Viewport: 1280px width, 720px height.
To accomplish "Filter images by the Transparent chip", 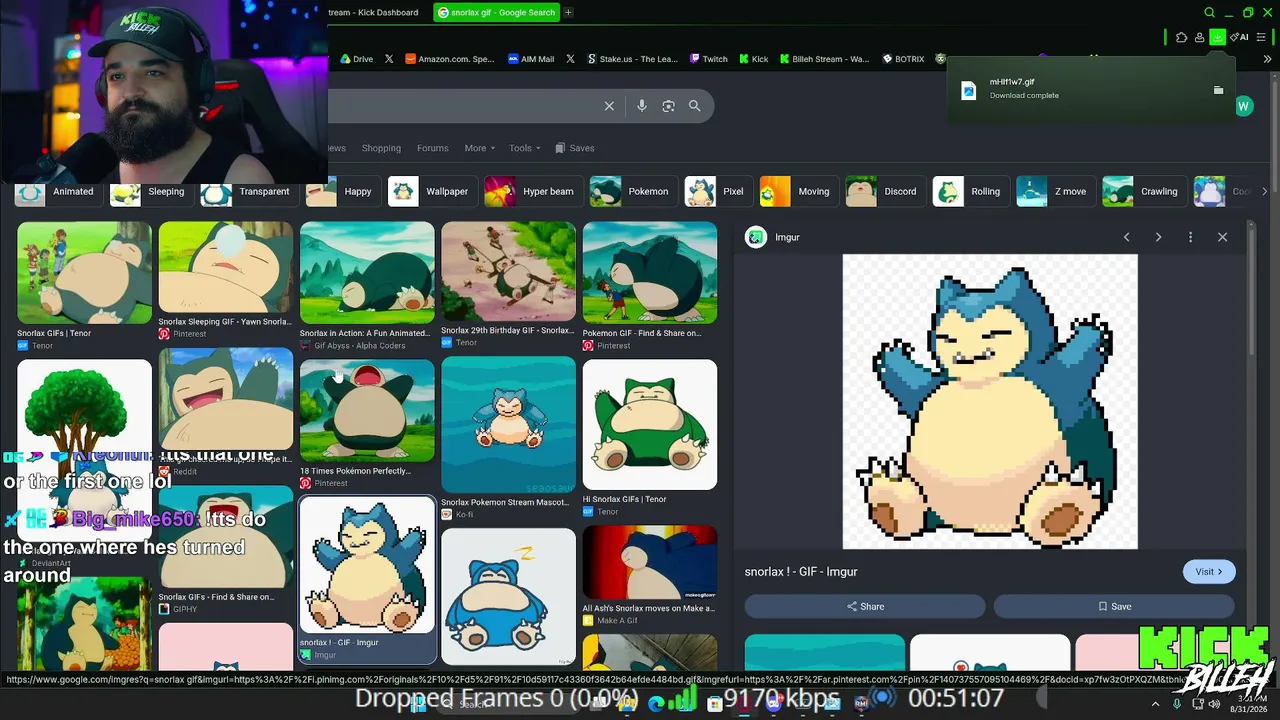I will (x=248, y=191).
